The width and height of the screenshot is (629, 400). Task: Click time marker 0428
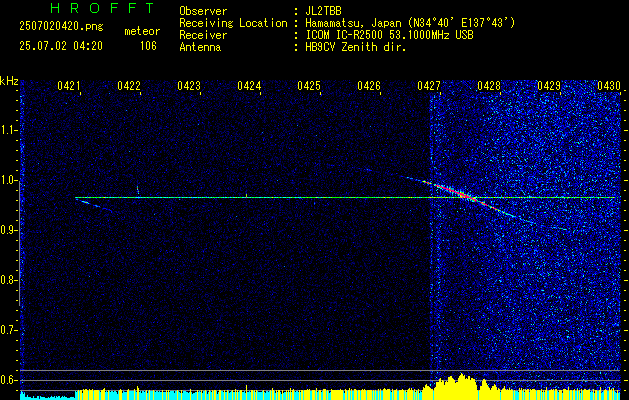tap(489, 86)
